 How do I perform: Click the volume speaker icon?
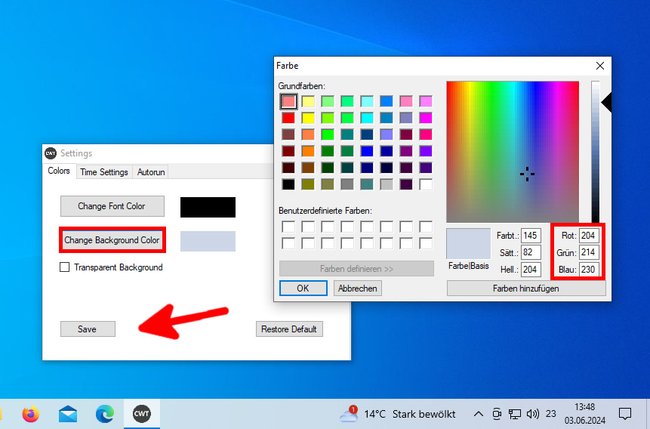point(532,414)
